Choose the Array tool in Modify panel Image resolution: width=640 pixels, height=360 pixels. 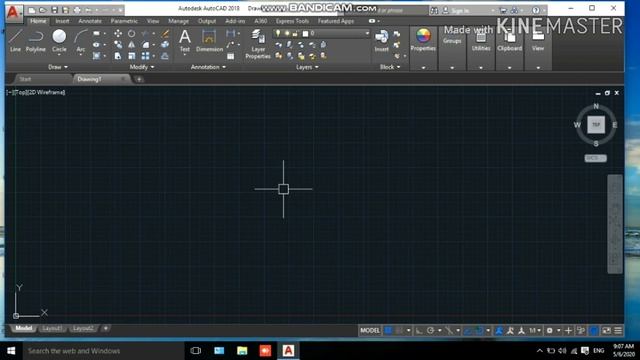click(145, 56)
